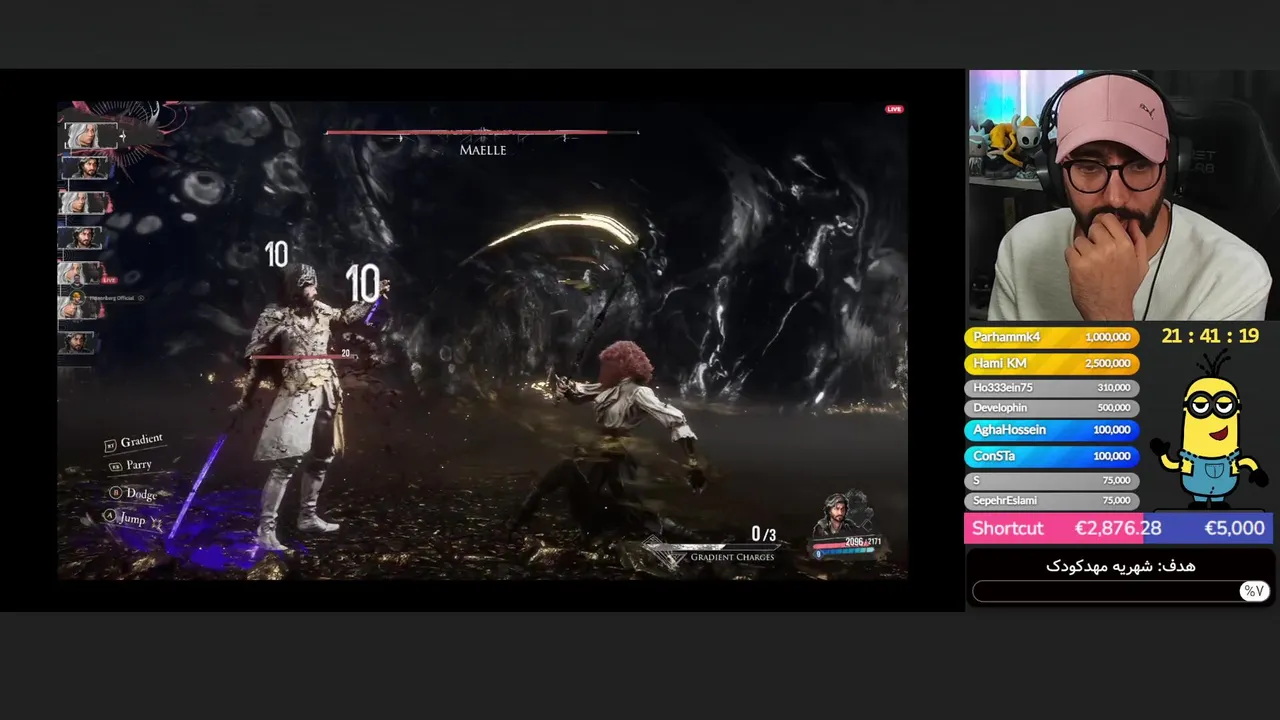Image resolution: width=1280 pixels, height=720 pixels.
Task: Click the donor row named S
Action: coord(1051,480)
